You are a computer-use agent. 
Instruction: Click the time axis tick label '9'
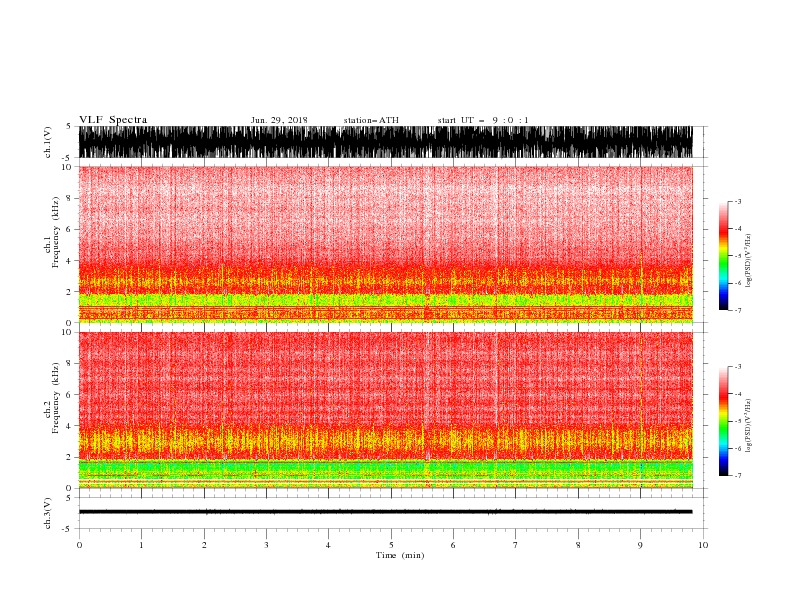(x=640, y=545)
